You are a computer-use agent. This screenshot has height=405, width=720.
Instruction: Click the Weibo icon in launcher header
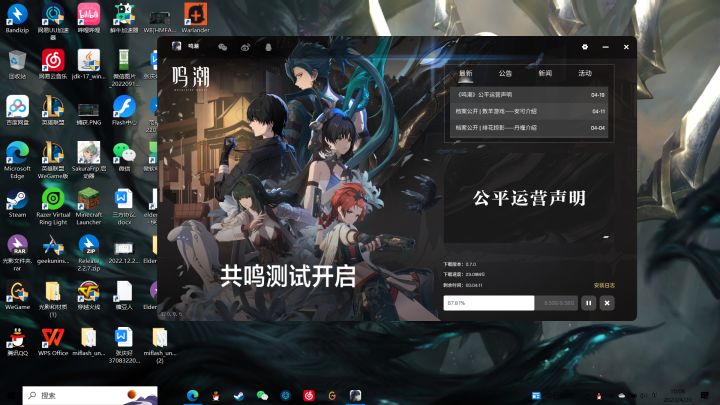(x=245, y=47)
